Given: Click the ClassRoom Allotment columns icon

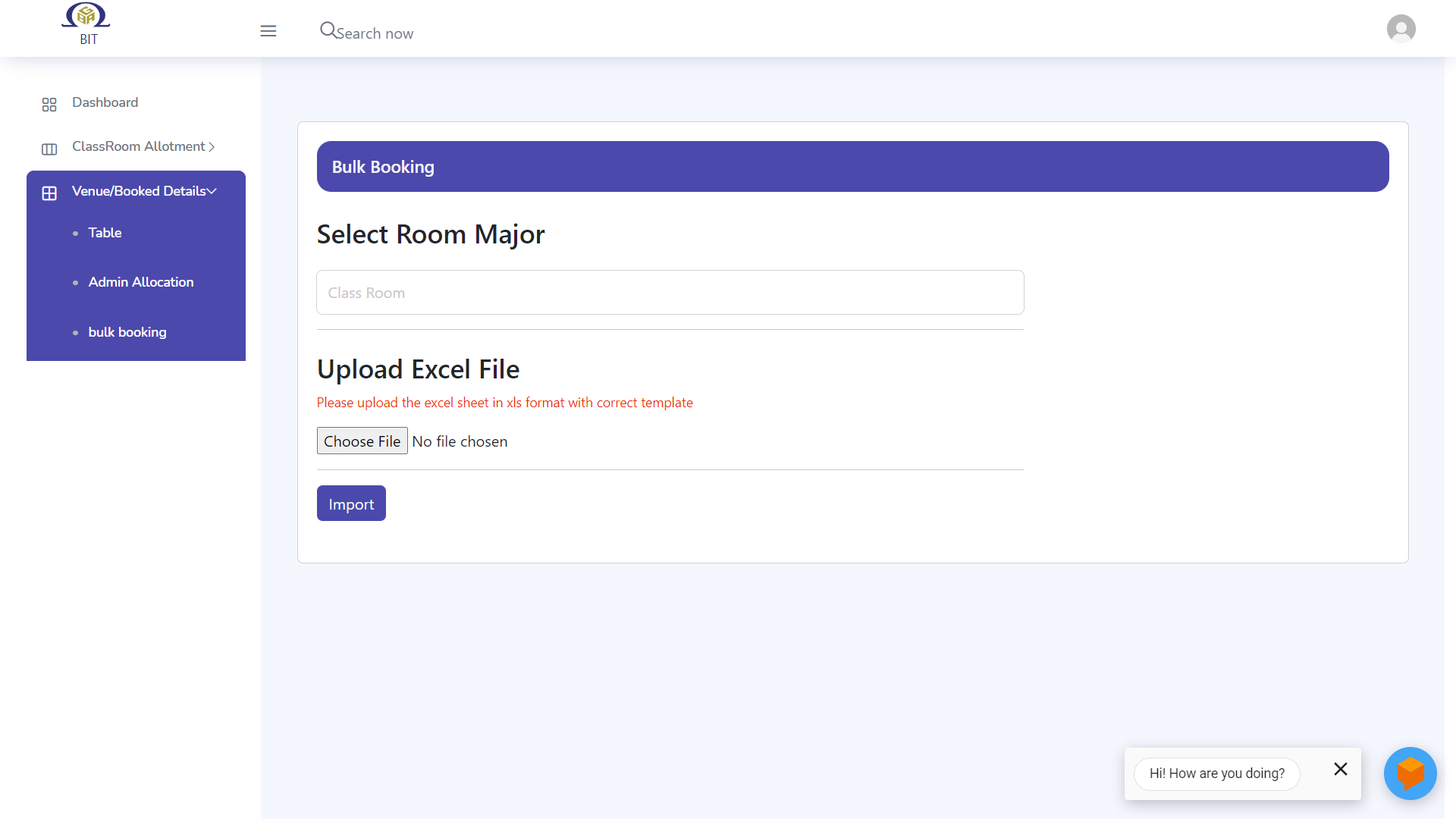Looking at the screenshot, I should tap(49, 149).
